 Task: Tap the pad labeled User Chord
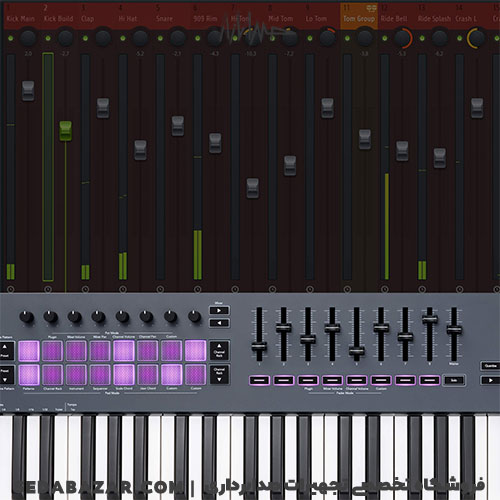148,375
